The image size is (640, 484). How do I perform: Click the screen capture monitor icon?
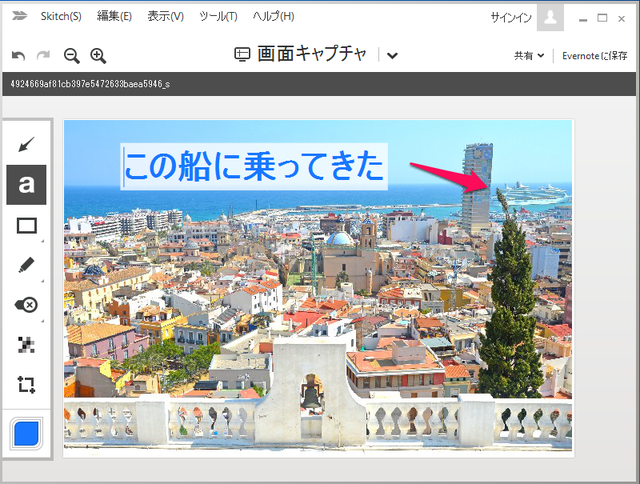pos(242,54)
